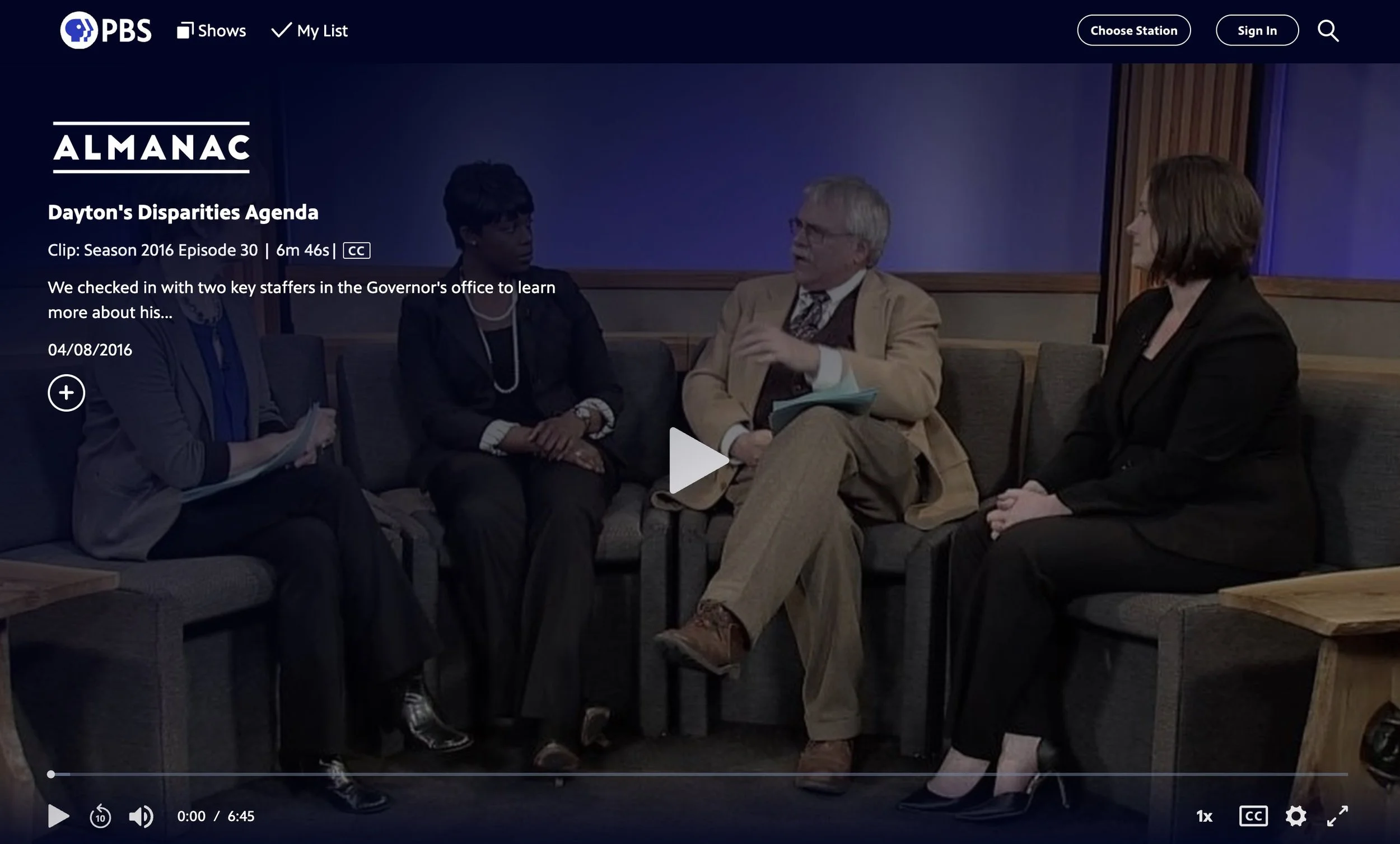Open player settings gear
Viewport: 1400px width, 844px height.
tap(1295, 816)
